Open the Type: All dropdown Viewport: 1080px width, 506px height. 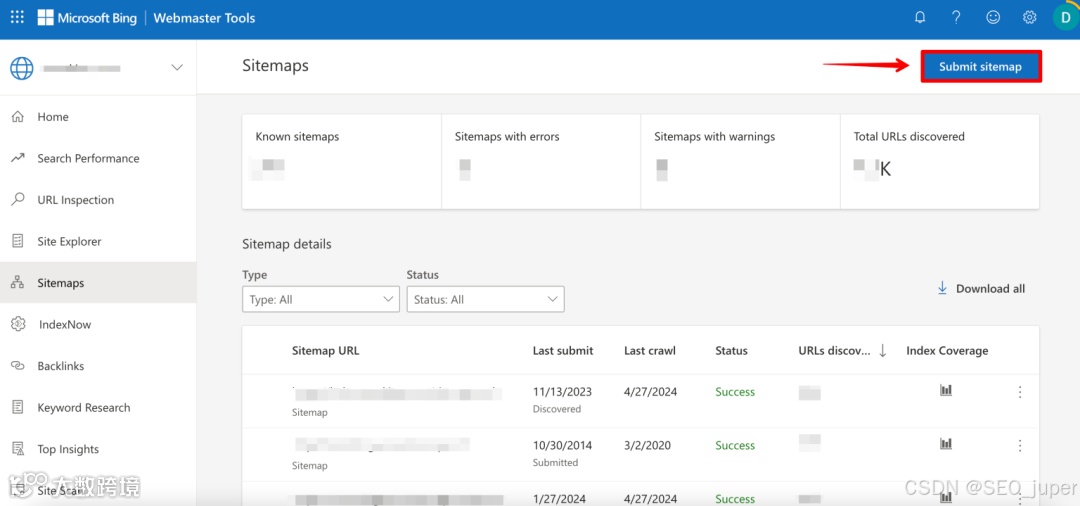[x=321, y=299]
